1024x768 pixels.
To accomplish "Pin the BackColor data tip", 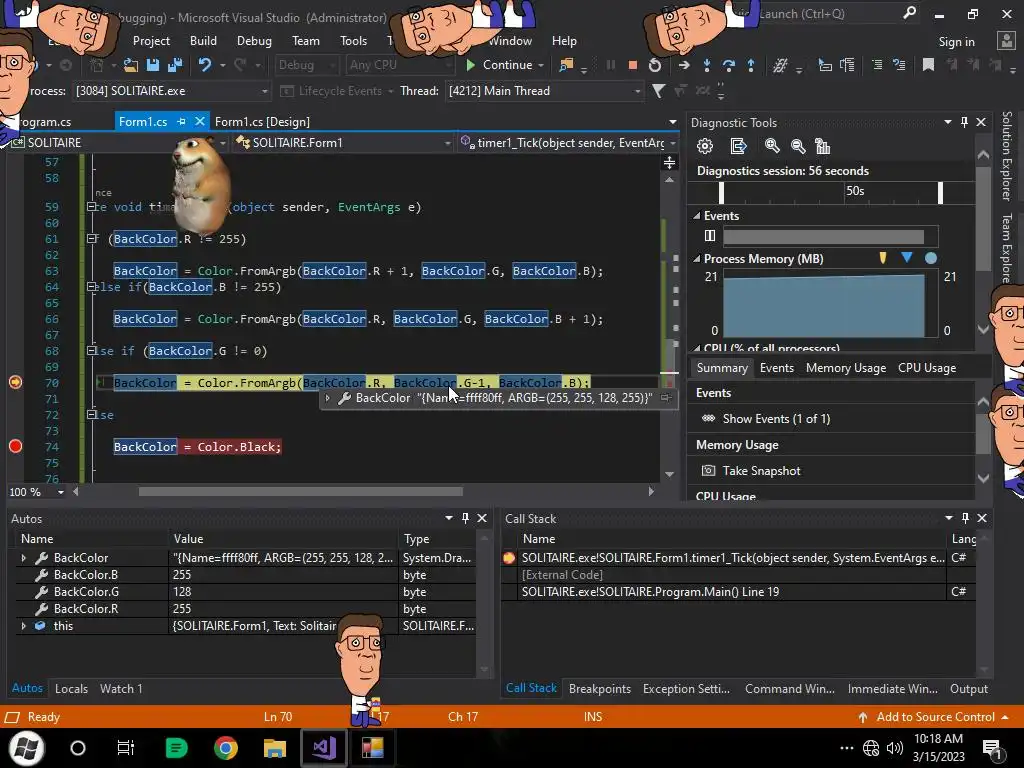I will click(x=665, y=398).
